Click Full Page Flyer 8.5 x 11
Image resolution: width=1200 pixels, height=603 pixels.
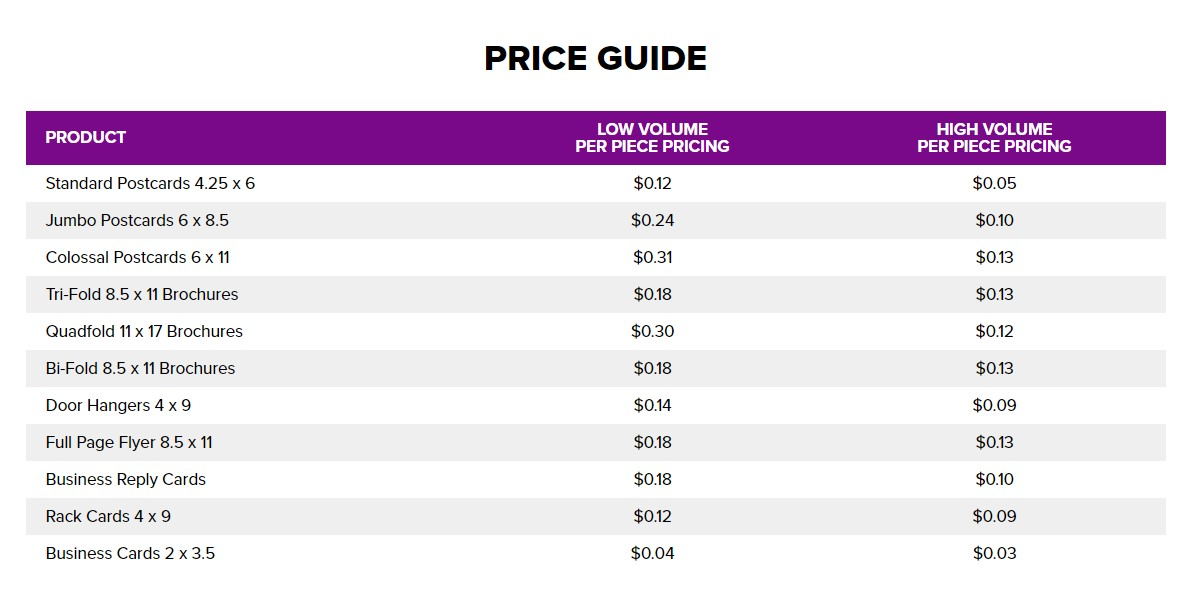tap(129, 443)
